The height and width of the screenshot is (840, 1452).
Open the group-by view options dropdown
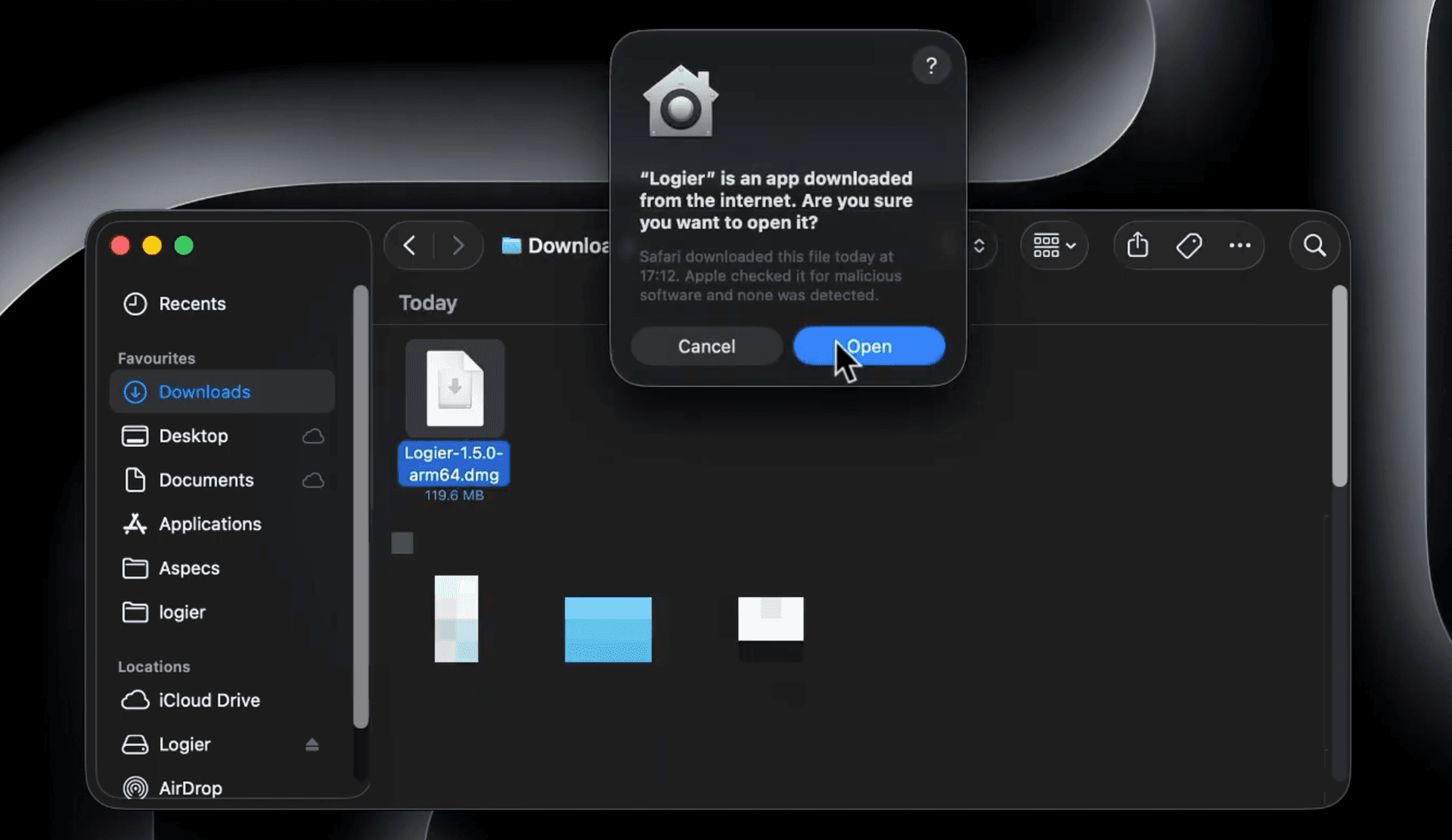pyautogui.click(x=1054, y=246)
